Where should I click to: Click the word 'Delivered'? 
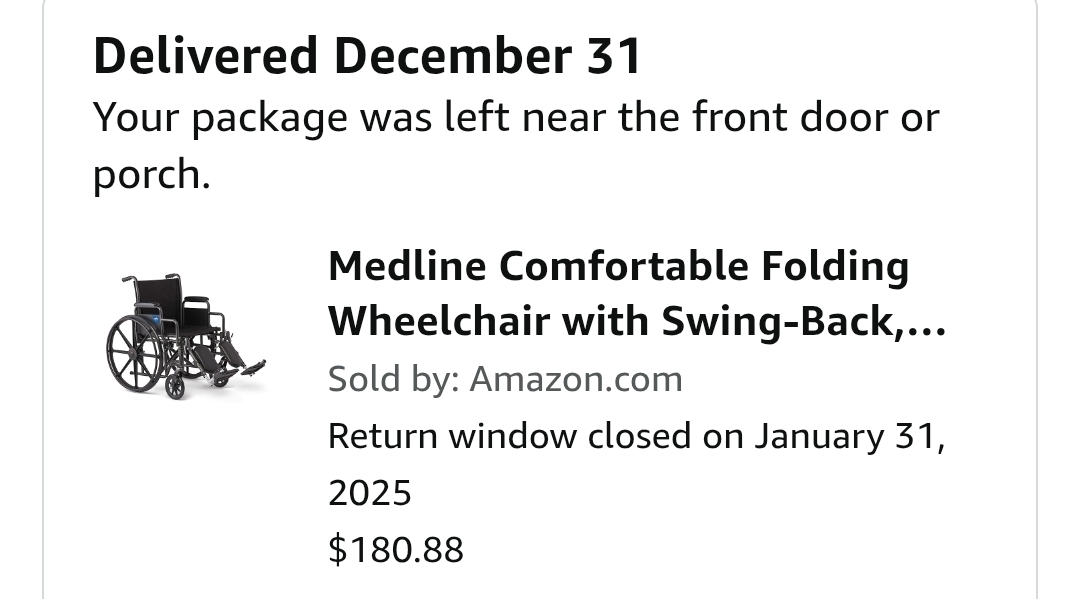click(205, 56)
